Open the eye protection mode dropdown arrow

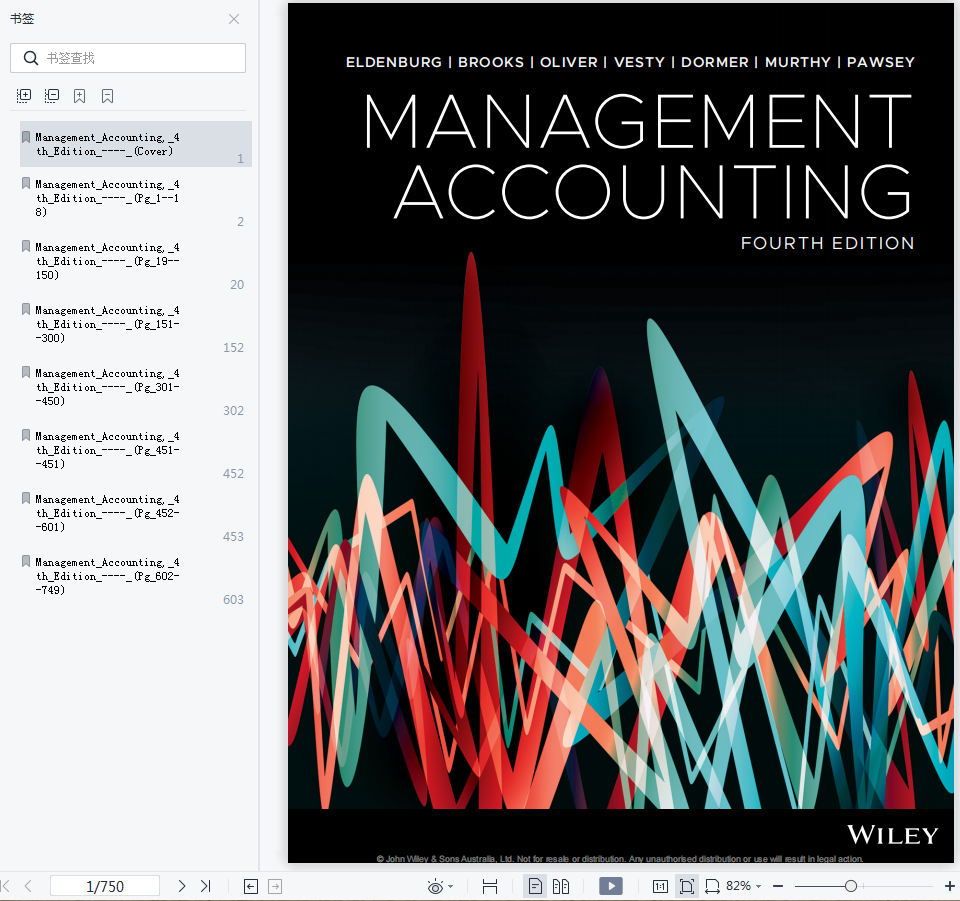[451, 886]
